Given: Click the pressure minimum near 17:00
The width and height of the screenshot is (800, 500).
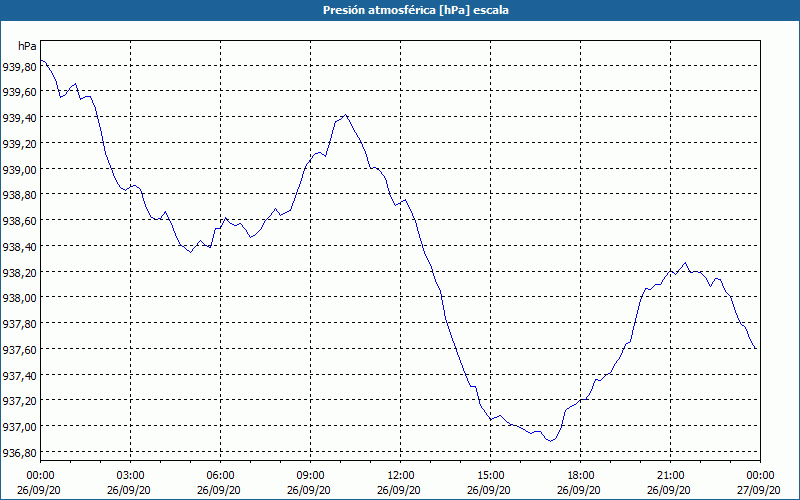Looking at the screenshot, I should click(551, 441).
